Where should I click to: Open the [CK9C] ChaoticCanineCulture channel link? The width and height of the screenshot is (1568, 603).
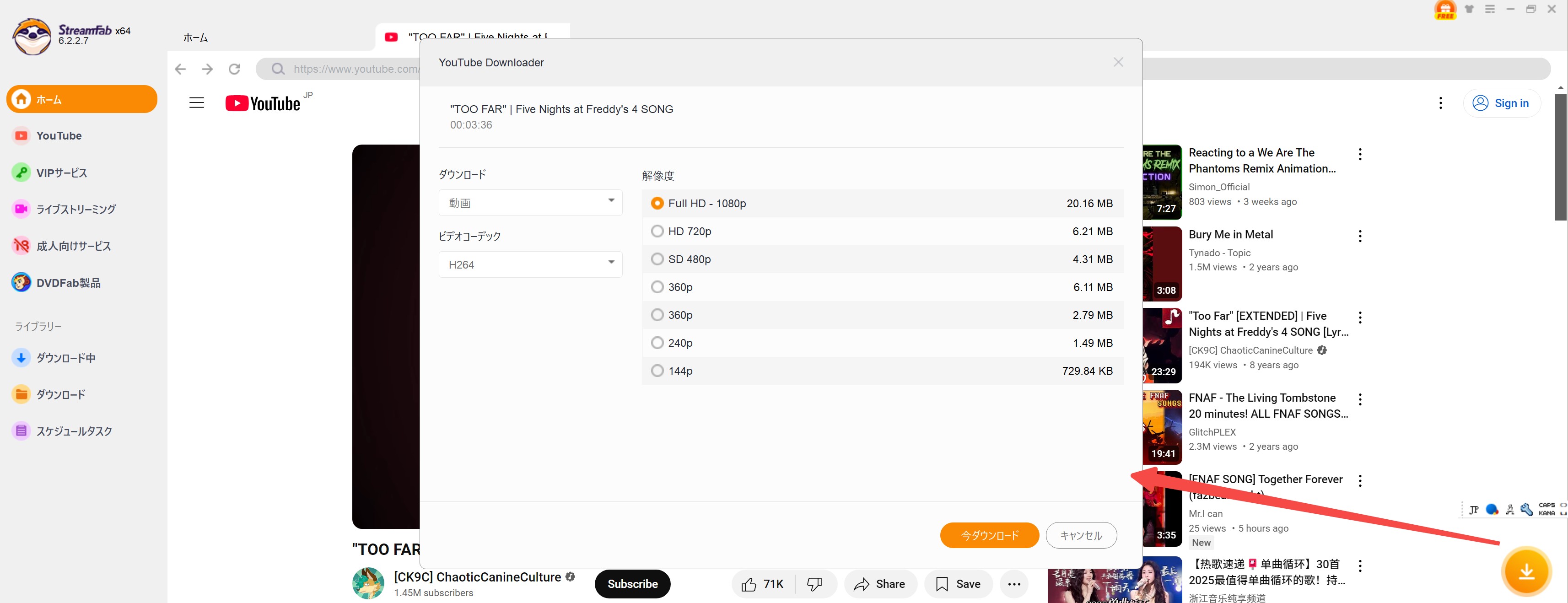477,577
